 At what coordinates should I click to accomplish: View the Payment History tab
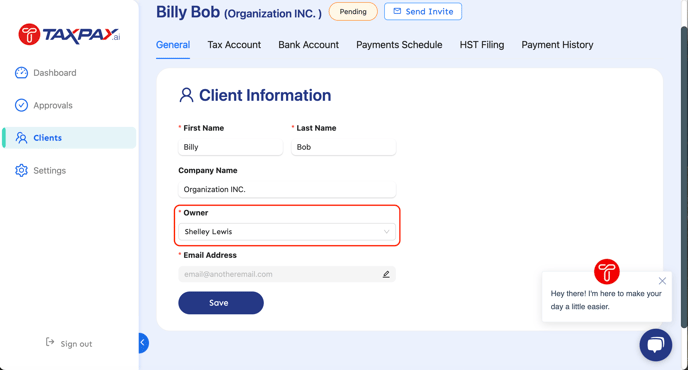557,45
